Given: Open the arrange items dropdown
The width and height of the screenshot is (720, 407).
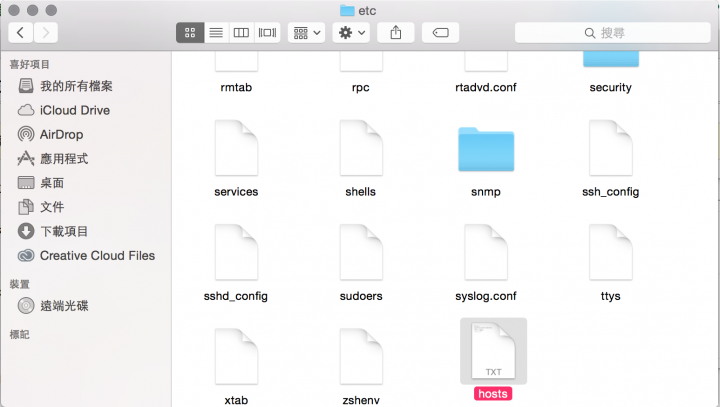Looking at the screenshot, I should tap(307, 33).
